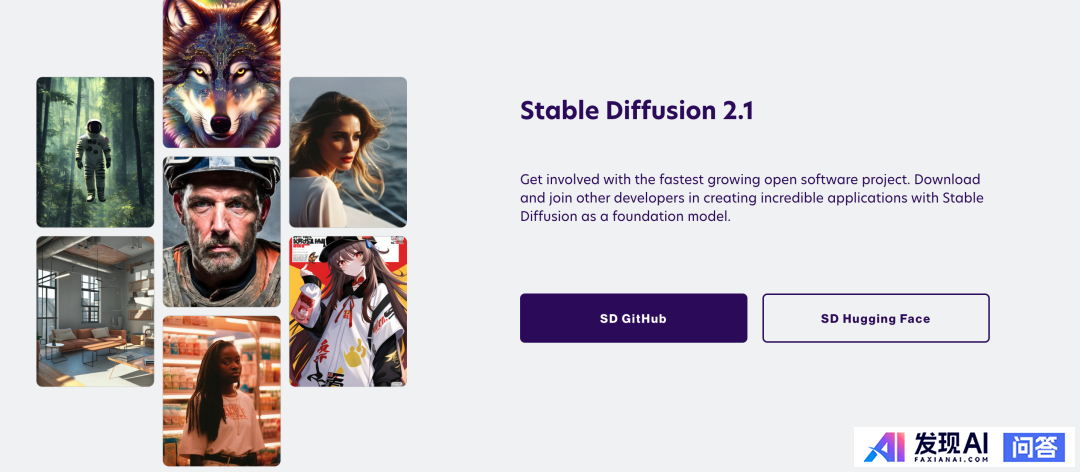Open the SD GitHub button
This screenshot has height=472, width=1080.
tap(633, 318)
